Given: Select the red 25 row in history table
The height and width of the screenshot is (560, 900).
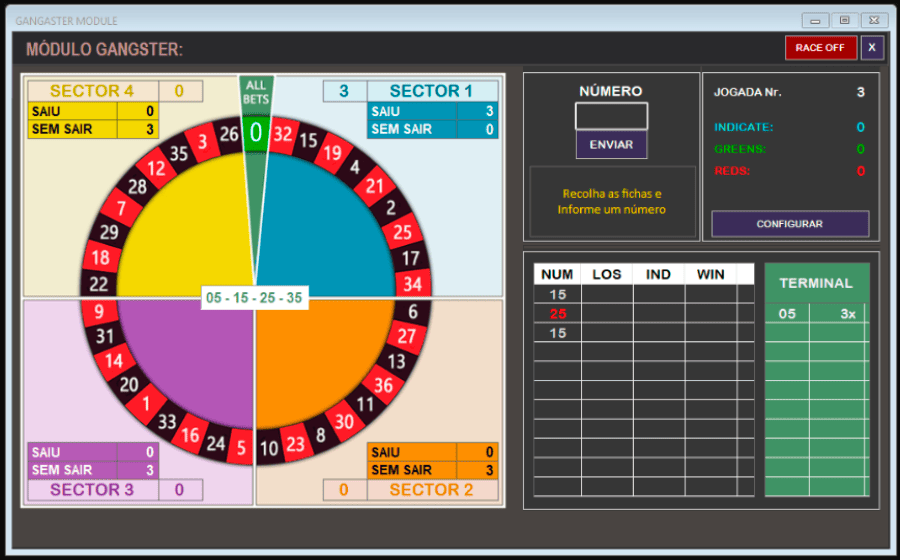Looking at the screenshot, I should (x=557, y=314).
